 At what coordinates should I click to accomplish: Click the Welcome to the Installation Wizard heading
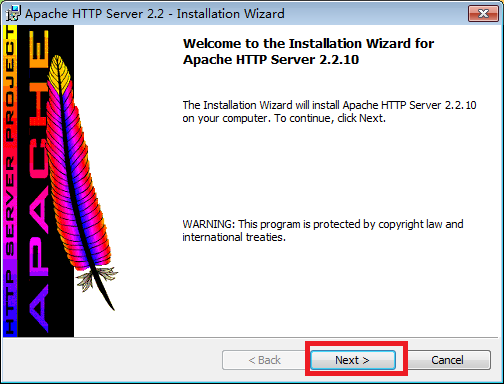(308, 52)
